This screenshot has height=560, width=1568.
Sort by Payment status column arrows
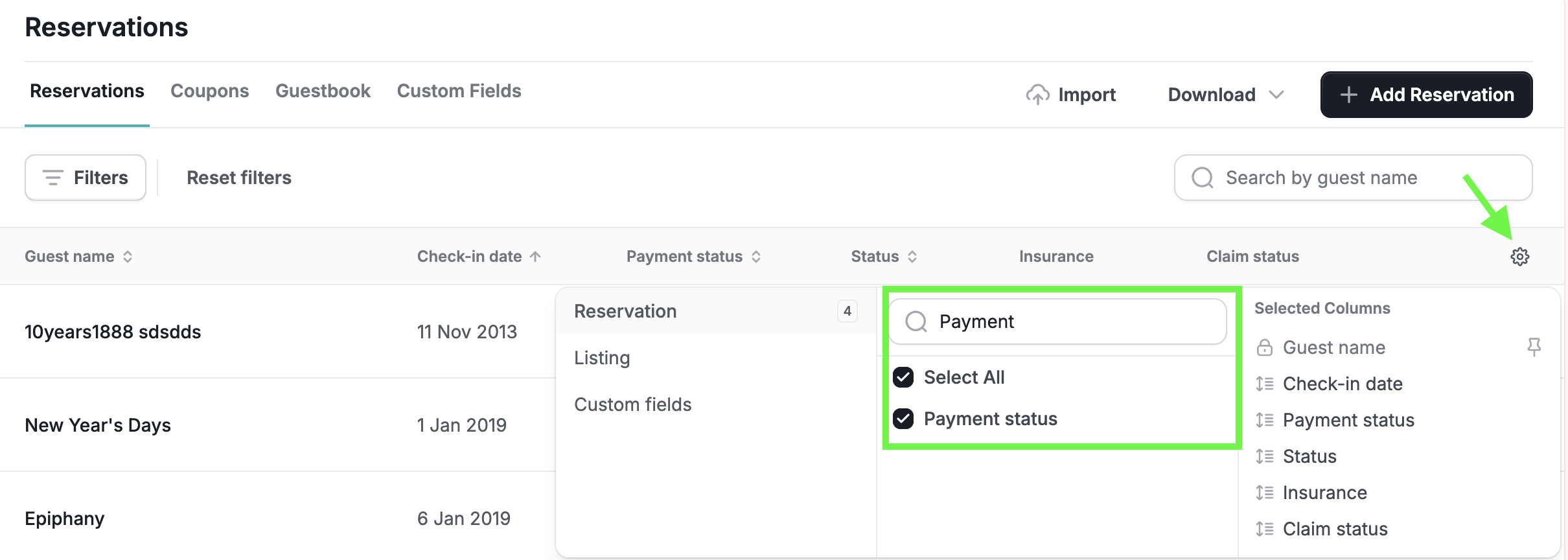click(756, 257)
